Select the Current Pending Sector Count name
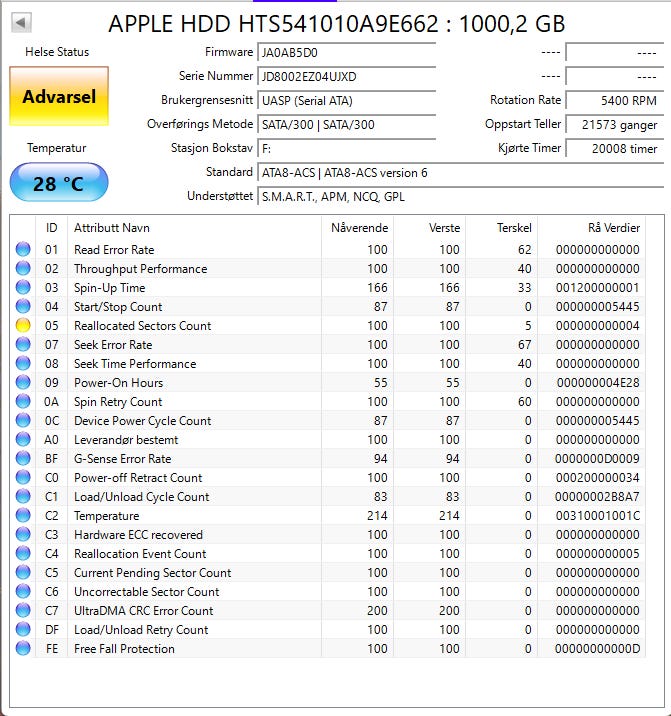671x716 pixels. click(153, 573)
